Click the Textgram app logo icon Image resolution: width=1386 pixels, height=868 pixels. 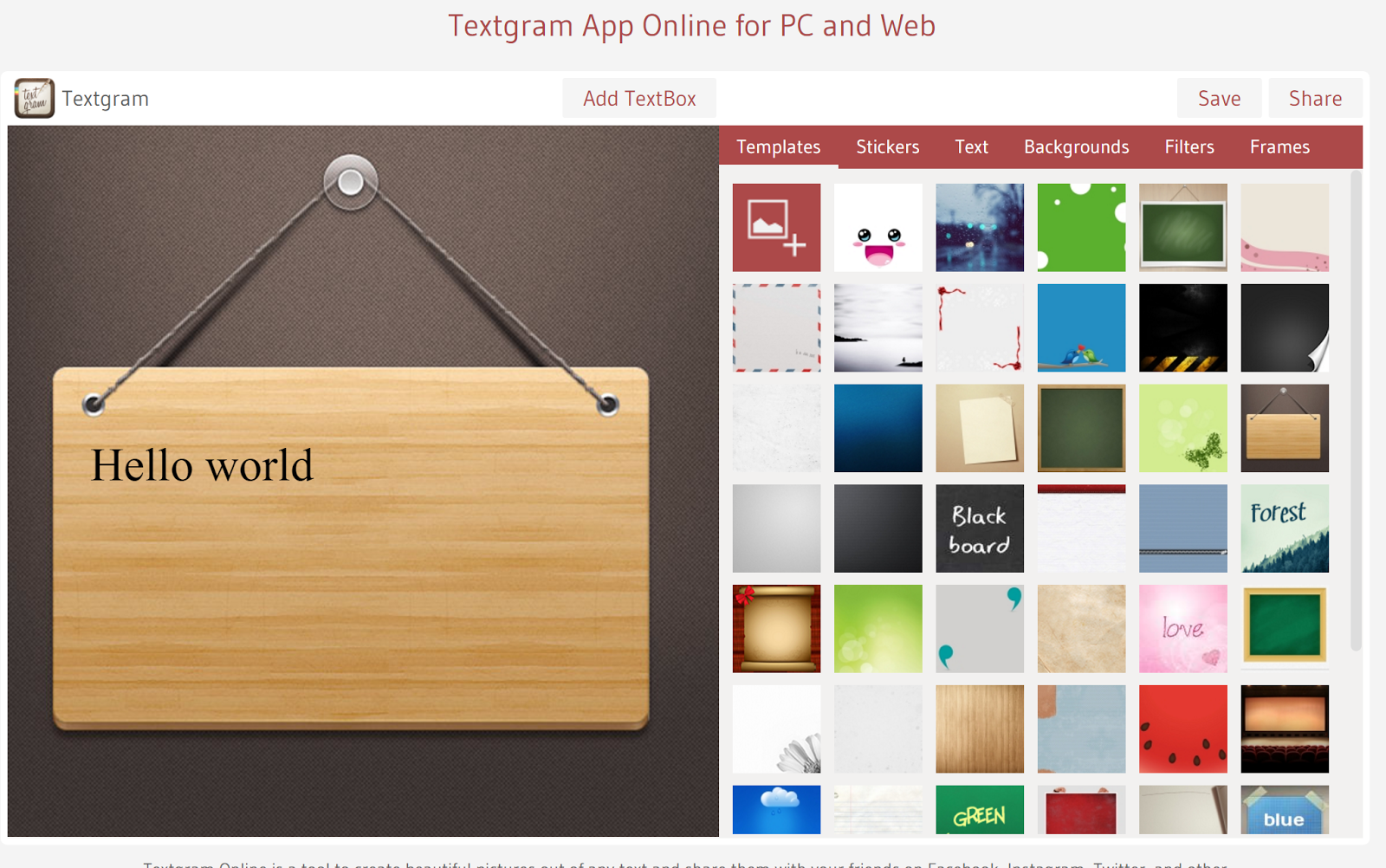tap(33, 97)
